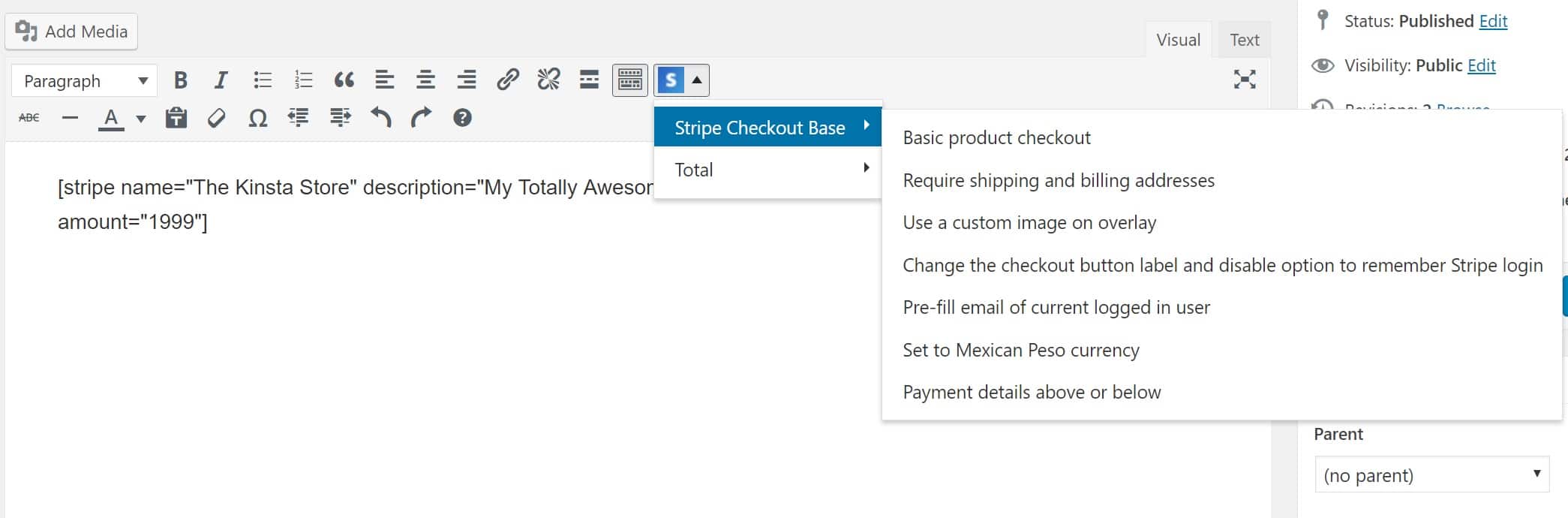
Task: Toggle bold formatting in the editor toolbar
Action: (x=180, y=80)
